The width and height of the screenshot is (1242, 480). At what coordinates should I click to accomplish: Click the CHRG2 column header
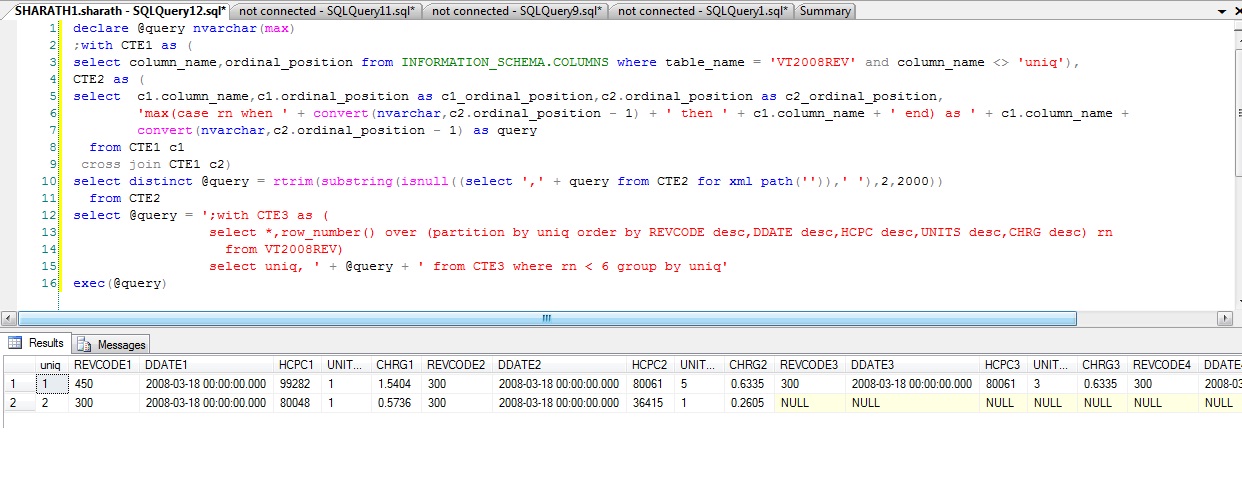[x=750, y=366]
